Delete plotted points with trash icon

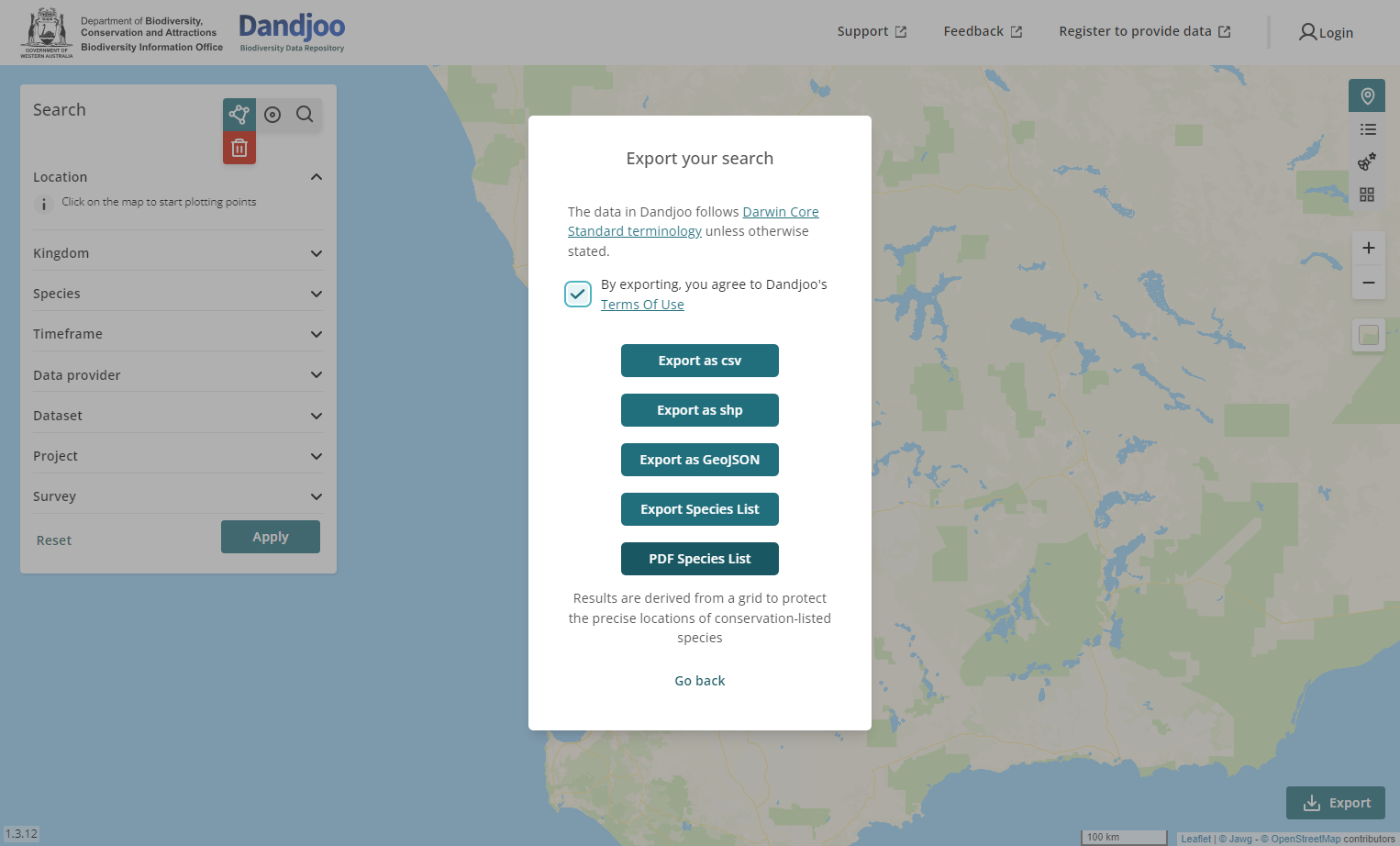239,148
